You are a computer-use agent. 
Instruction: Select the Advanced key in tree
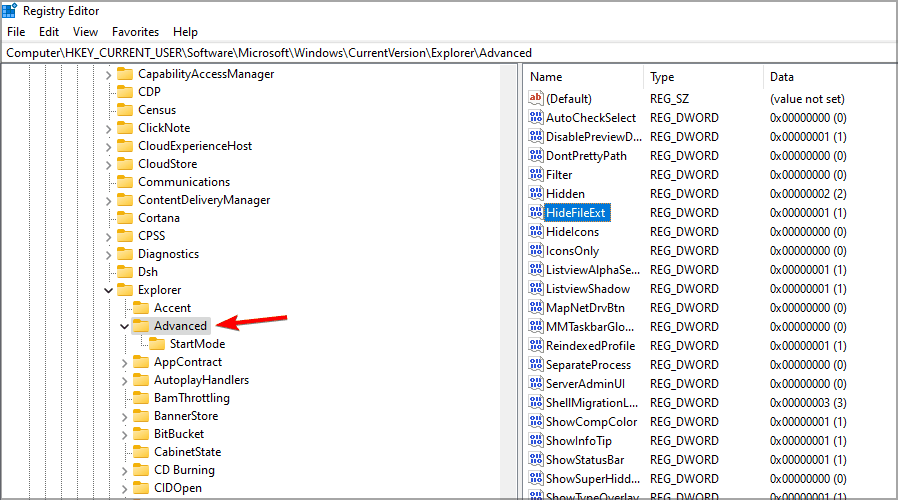[x=180, y=326]
